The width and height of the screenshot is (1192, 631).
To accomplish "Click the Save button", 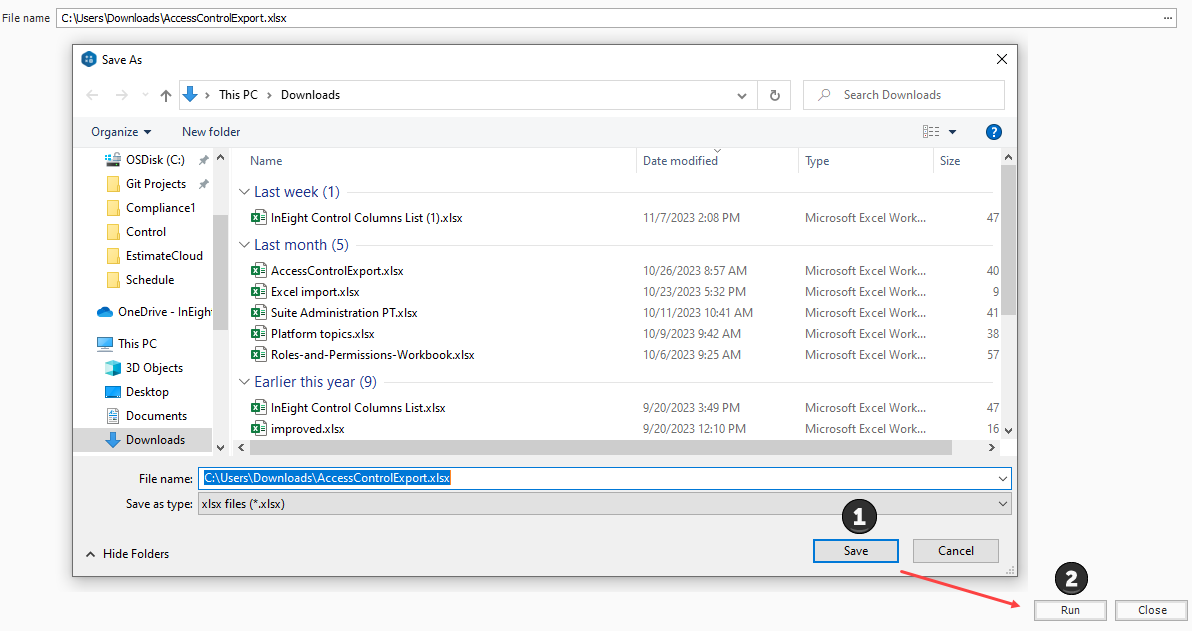I will tap(855, 551).
